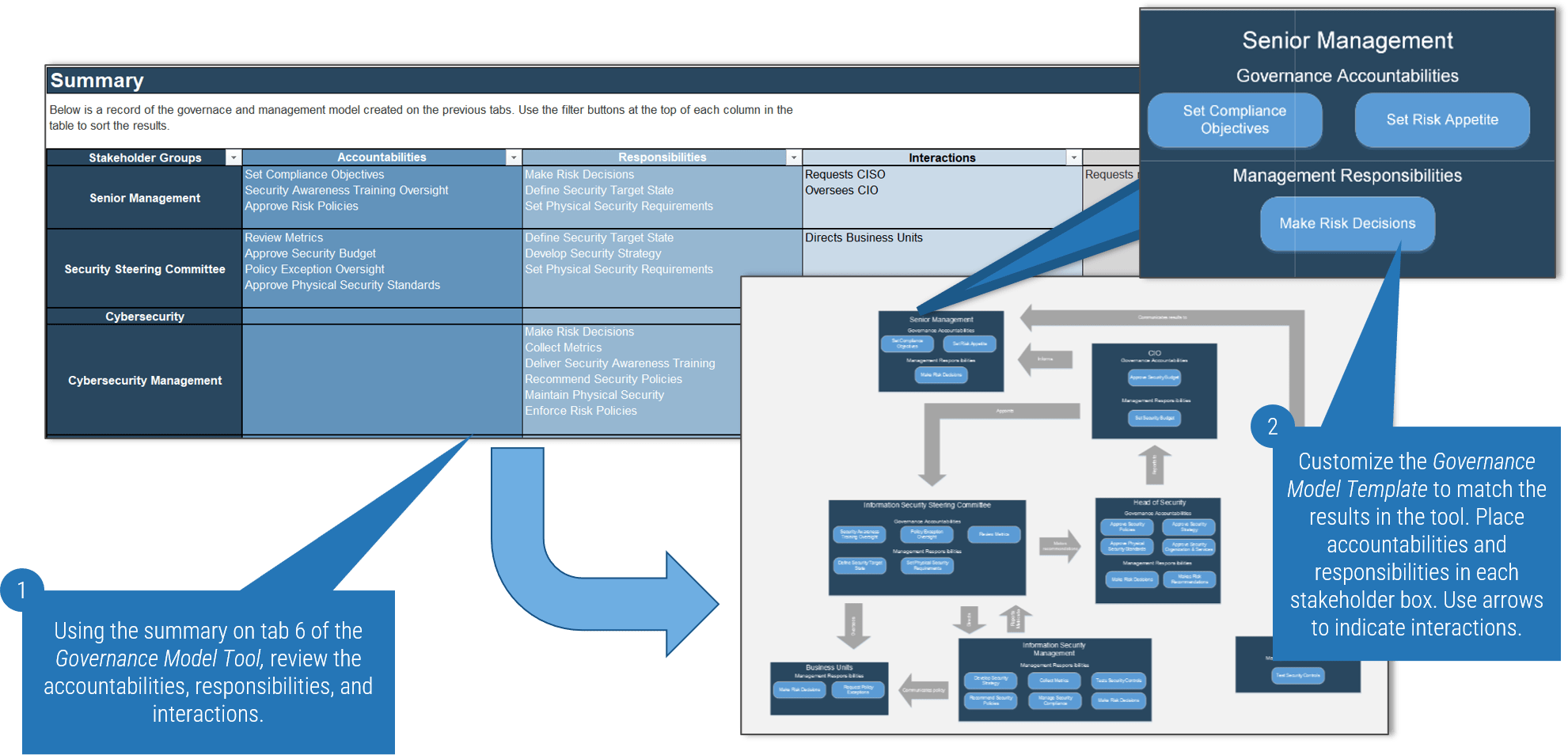Viewport: 1568px width, 755px height.
Task: Click the gray Appoints arrow in diagram
Action: pos(1002,412)
